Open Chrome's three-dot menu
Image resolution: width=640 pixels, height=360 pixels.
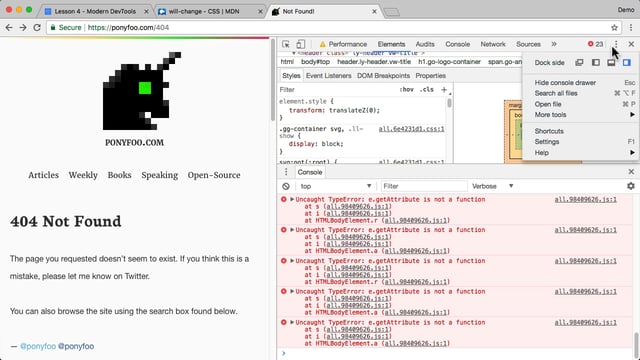click(x=631, y=28)
